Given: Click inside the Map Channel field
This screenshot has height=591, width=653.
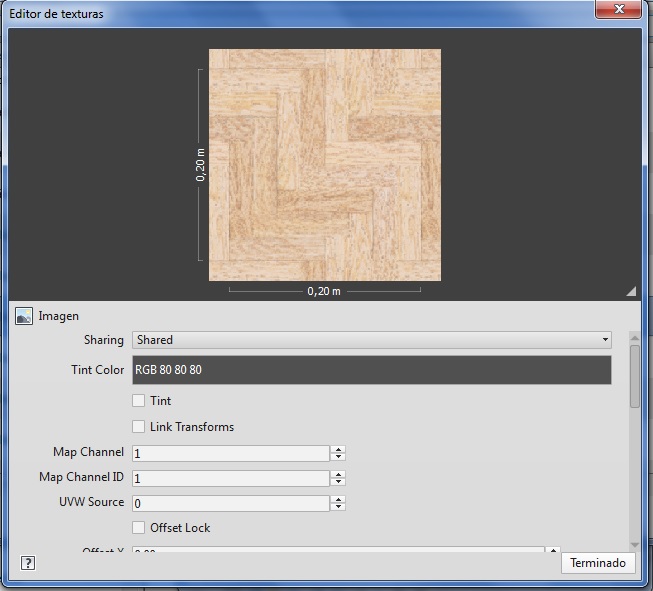Looking at the screenshot, I should click(230, 453).
